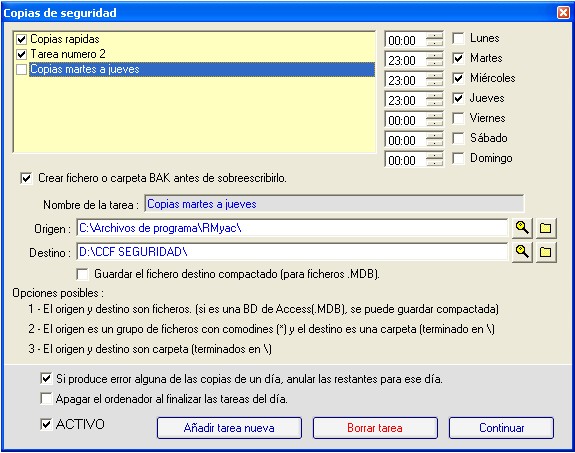Decrease the Viernes time with down spinner
575x453 pixels.
click(435, 123)
